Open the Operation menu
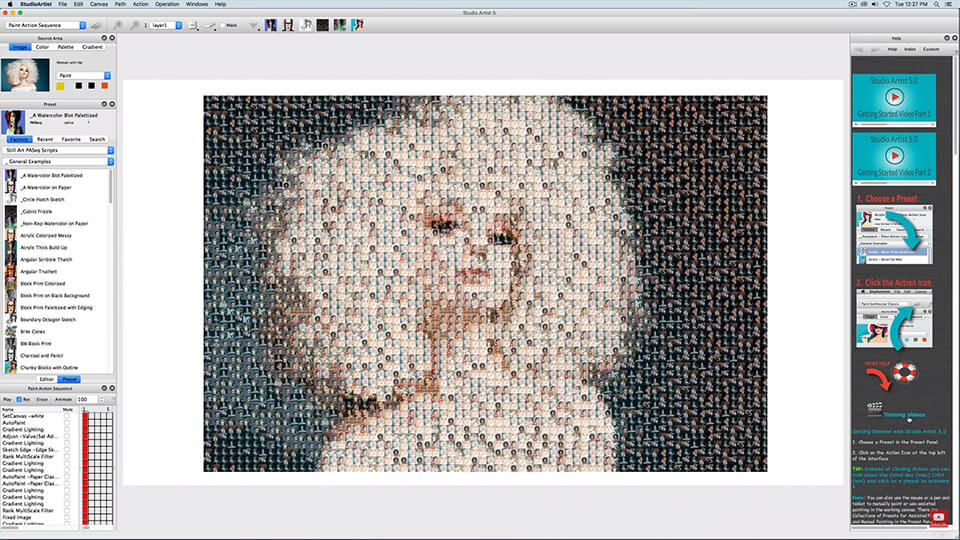 tap(167, 4)
